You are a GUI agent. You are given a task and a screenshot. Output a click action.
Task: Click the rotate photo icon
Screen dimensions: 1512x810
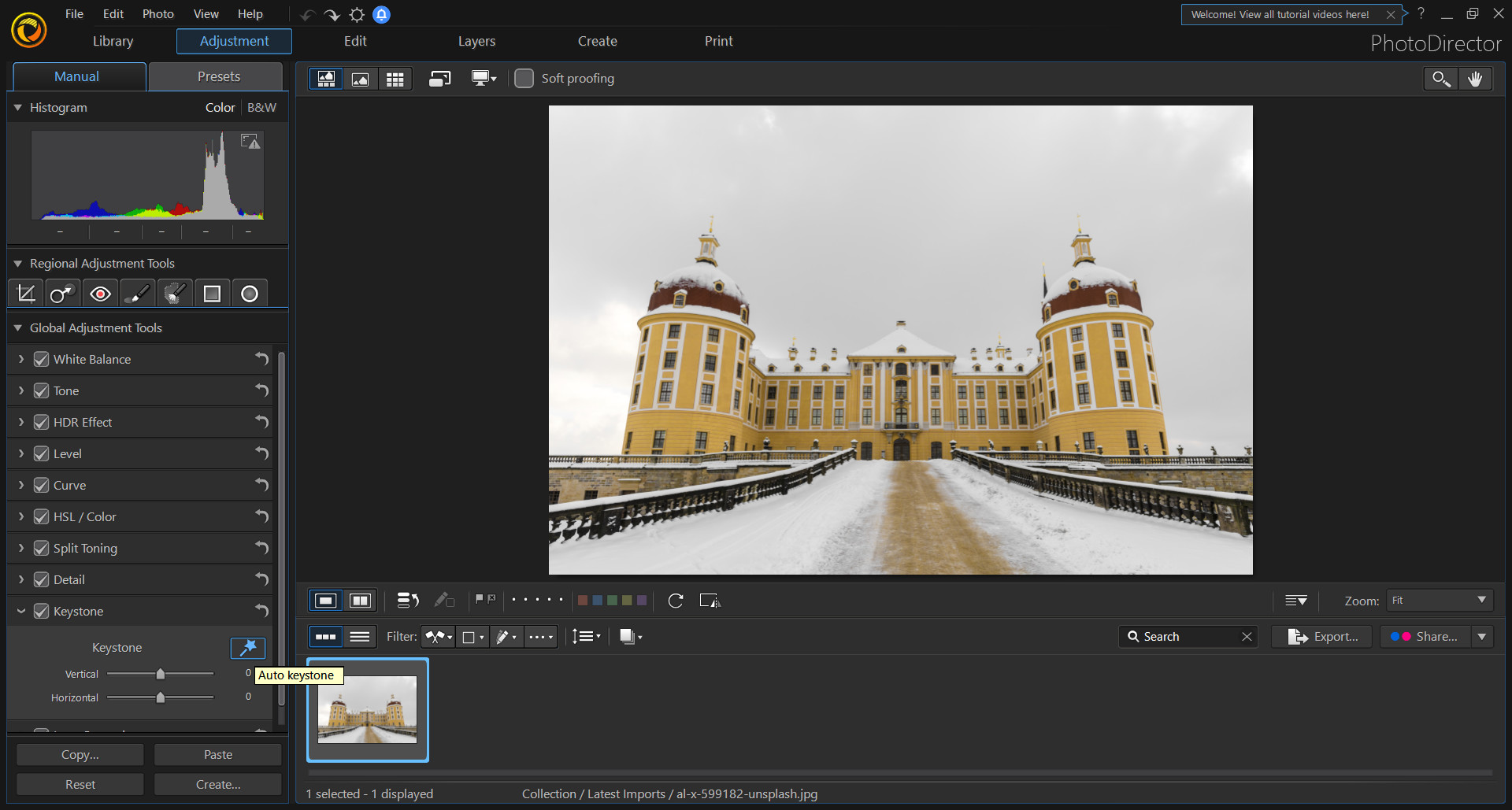[x=675, y=601]
